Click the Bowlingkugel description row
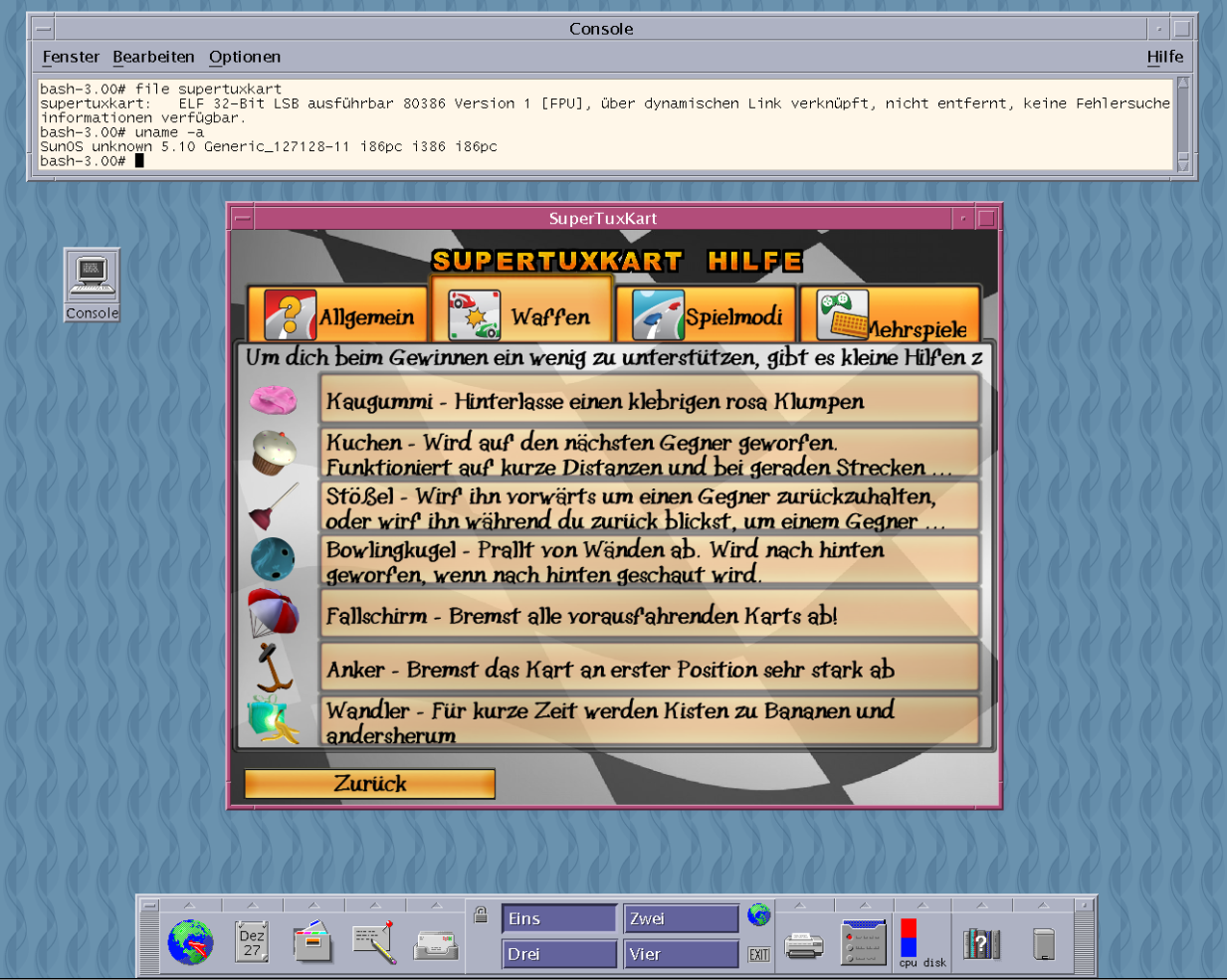Screen dimensions: 1227x980 pyautogui.click(x=649, y=561)
